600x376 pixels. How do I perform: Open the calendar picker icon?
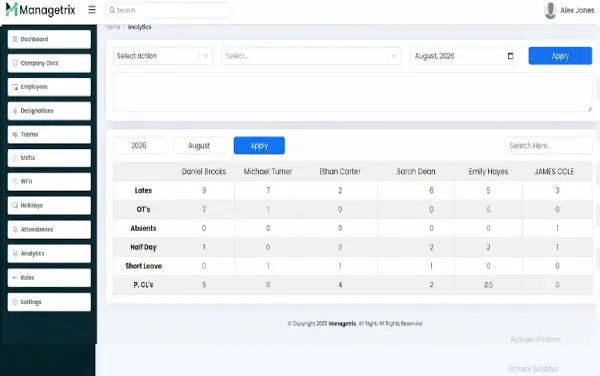[x=510, y=56]
